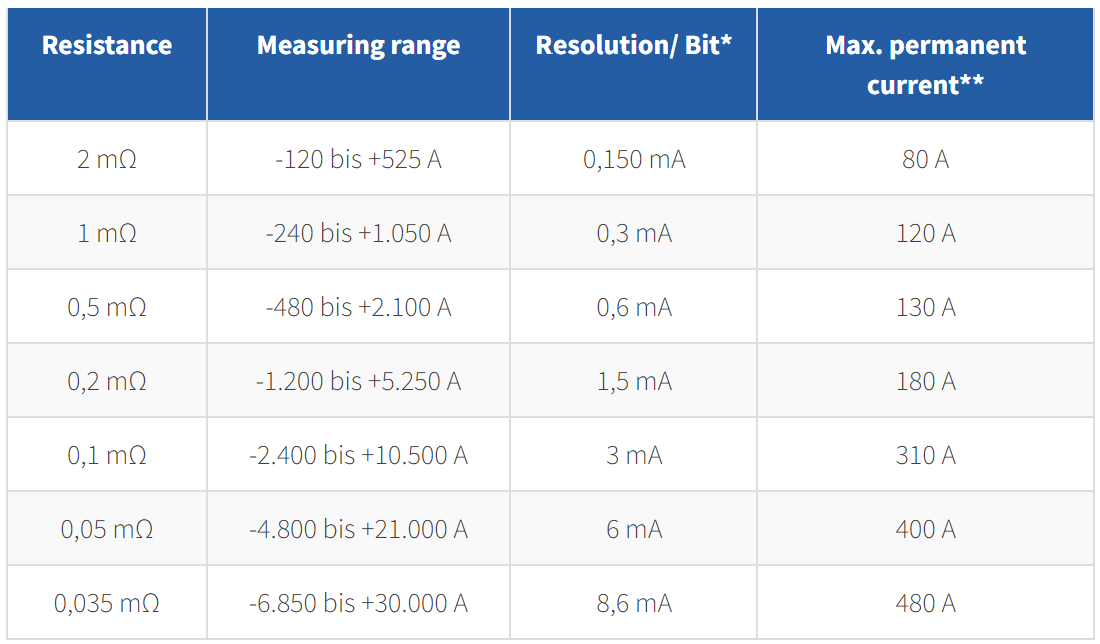Image resolution: width=1100 pixels, height=644 pixels.
Task: Click the 480 A max current cell
Action: point(925,603)
